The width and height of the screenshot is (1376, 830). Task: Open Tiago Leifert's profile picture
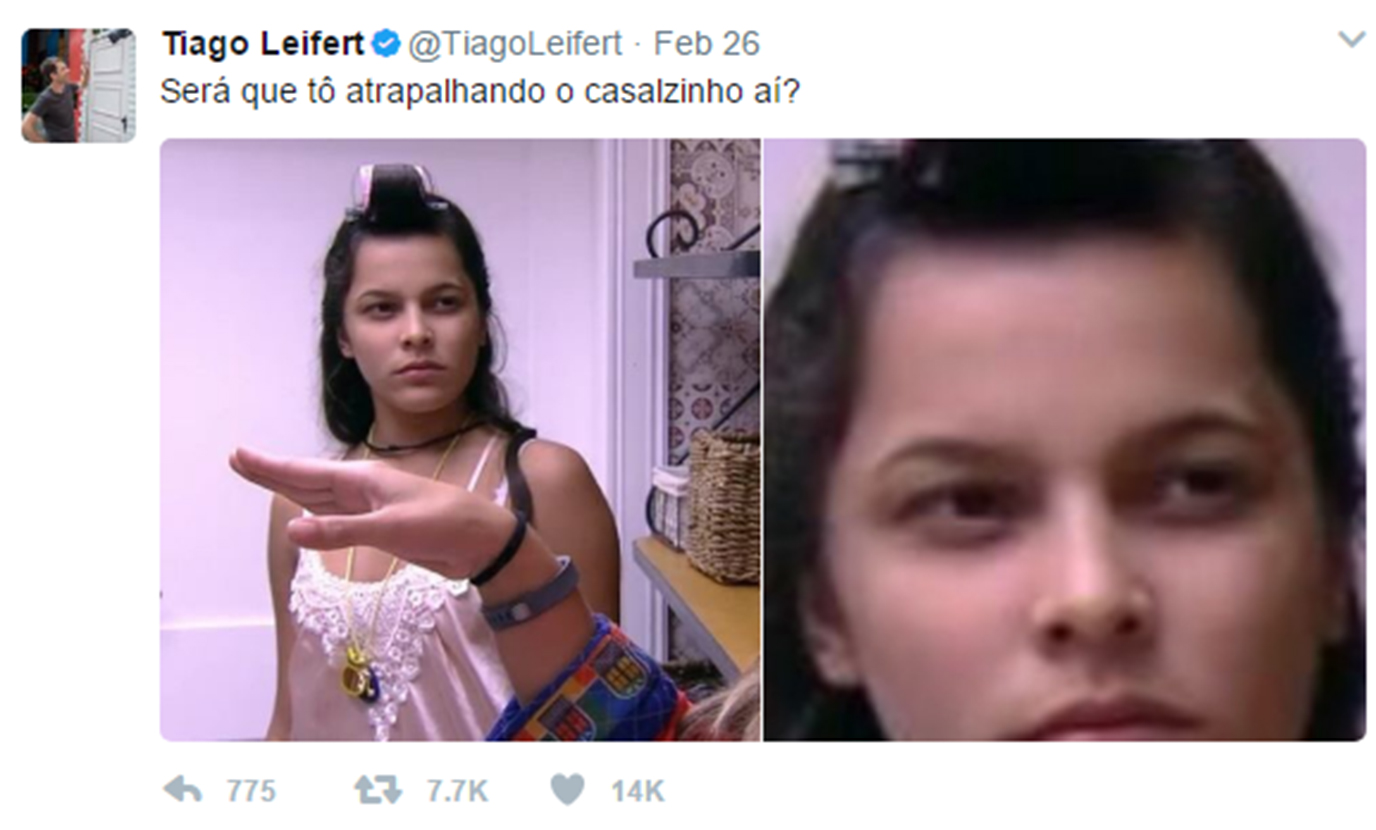pyautogui.click(x=78, y=85)
